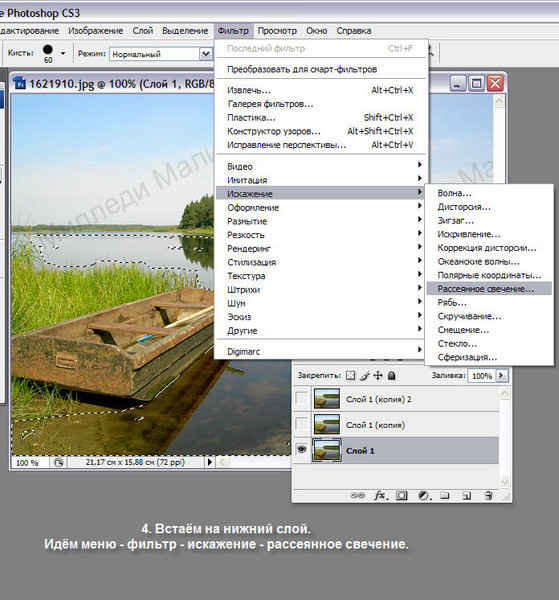Expand the Резкость submenu
Image resolution: width=559 pixels, height=600 pixels.
321,235
